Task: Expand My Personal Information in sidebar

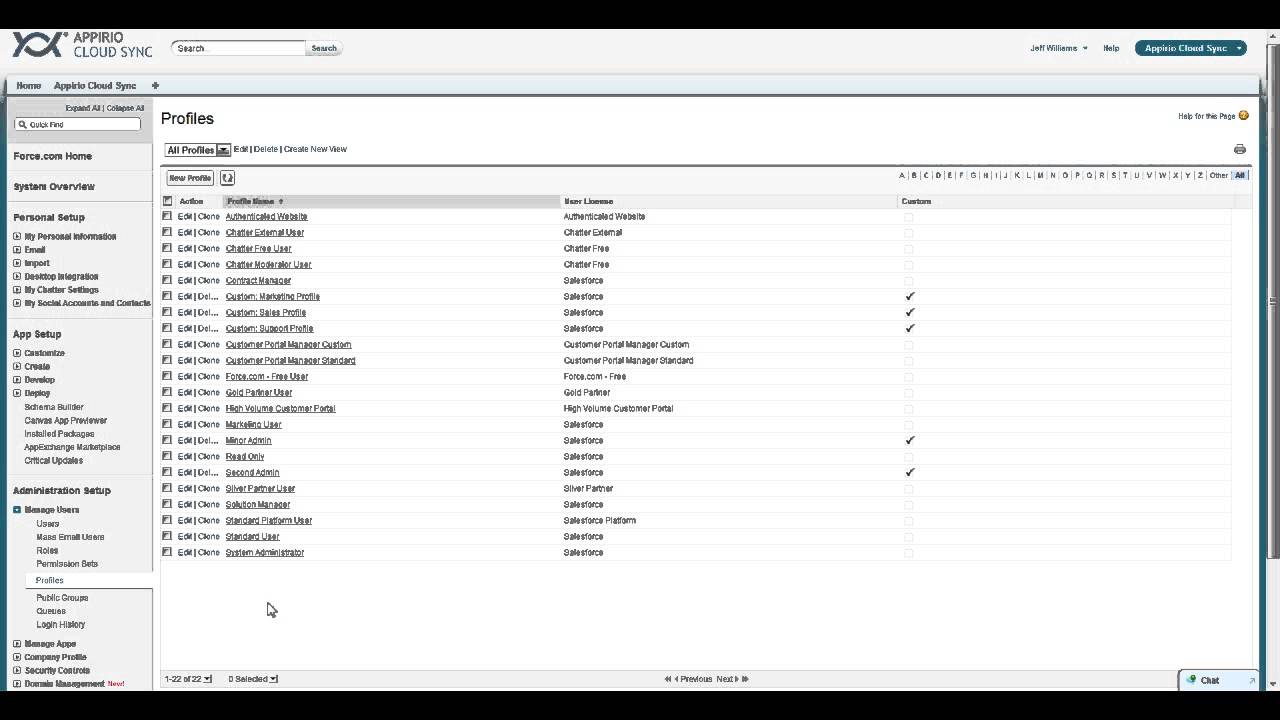Action: 17,237
